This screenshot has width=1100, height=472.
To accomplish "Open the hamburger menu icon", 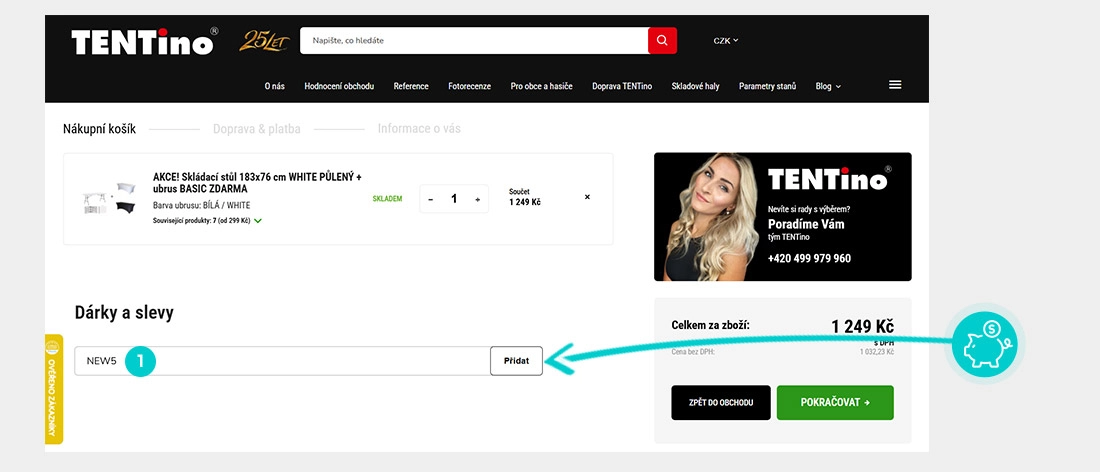I will 895,85.
